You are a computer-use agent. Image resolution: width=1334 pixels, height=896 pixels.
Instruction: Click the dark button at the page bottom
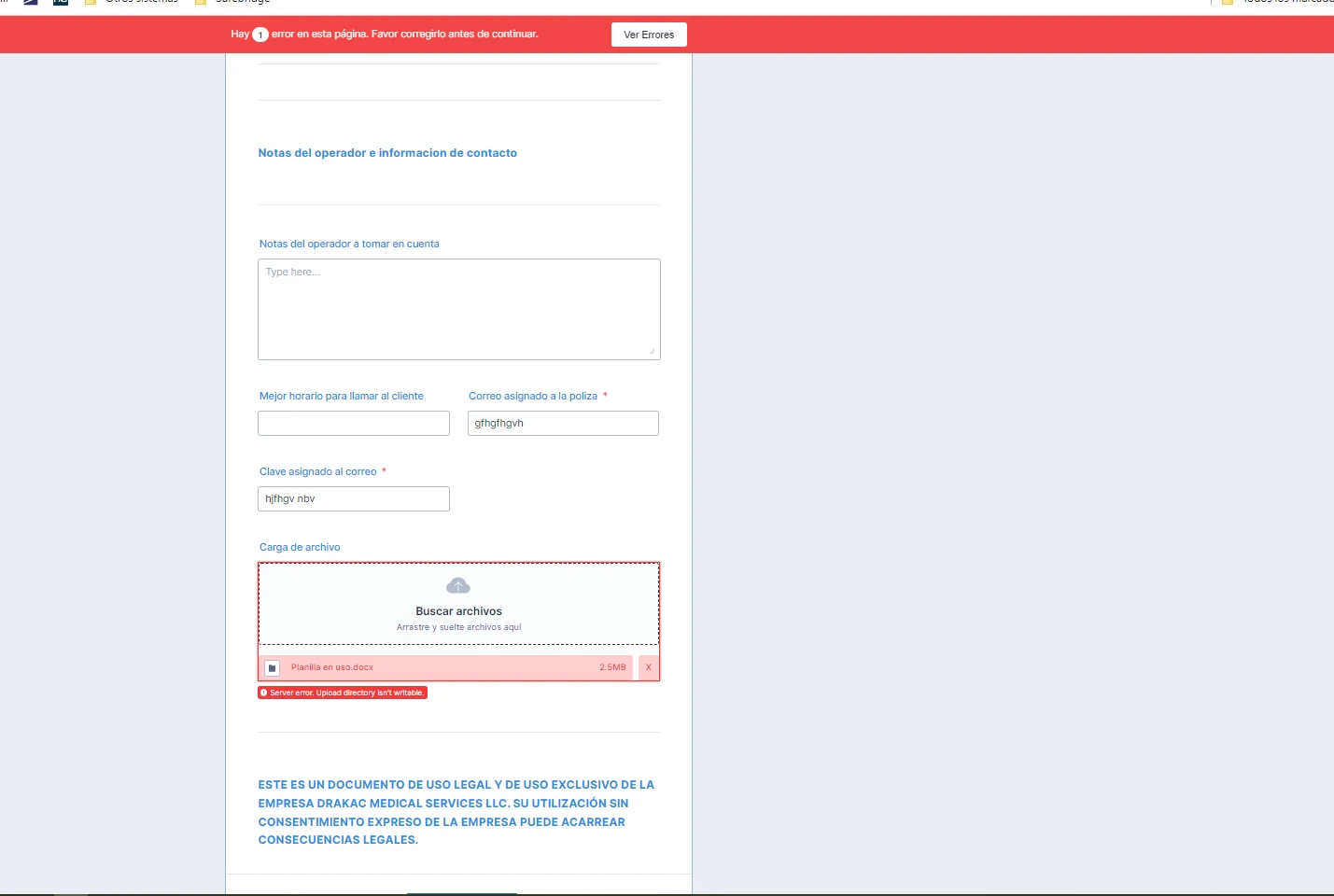click(461, 893)
